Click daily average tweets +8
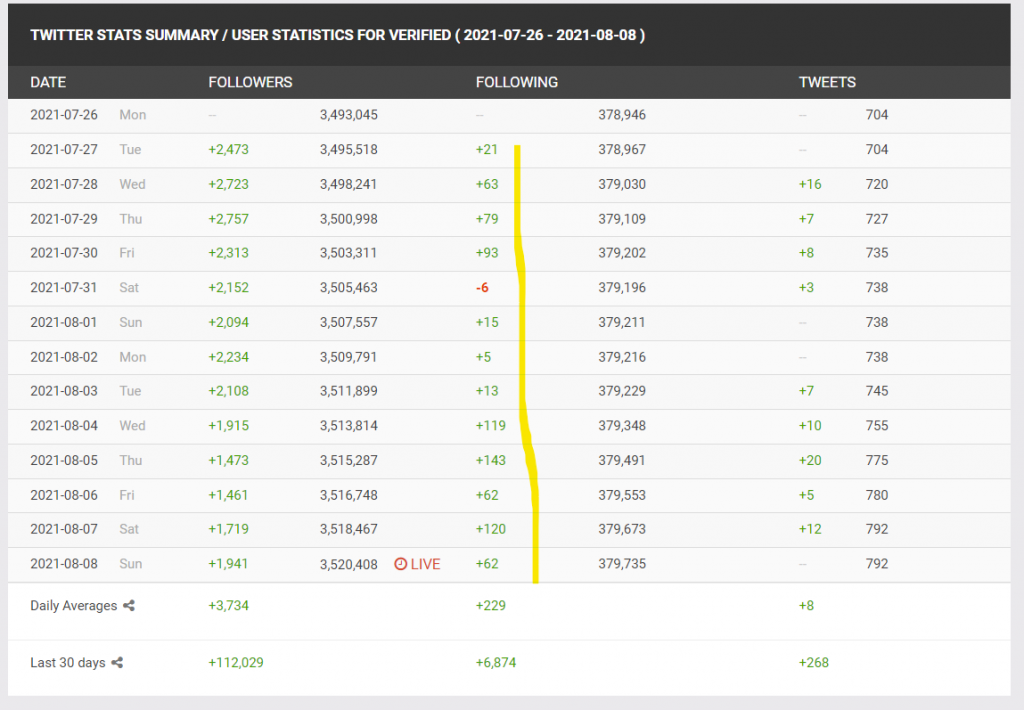1024x710 pixels. coord(806,605)
